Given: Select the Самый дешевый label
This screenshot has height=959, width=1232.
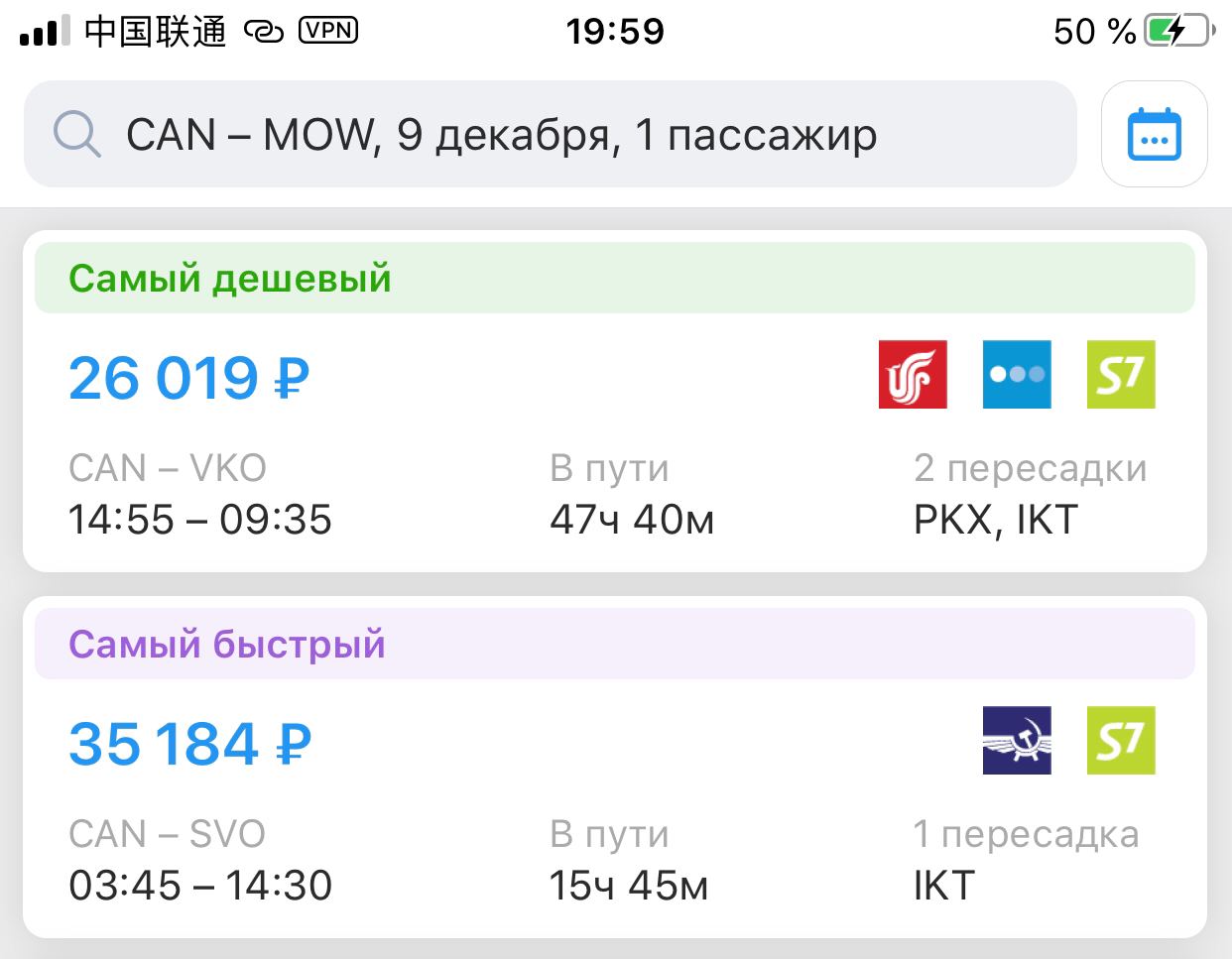Looking at the screenshot, I should (x=230, y=279).
